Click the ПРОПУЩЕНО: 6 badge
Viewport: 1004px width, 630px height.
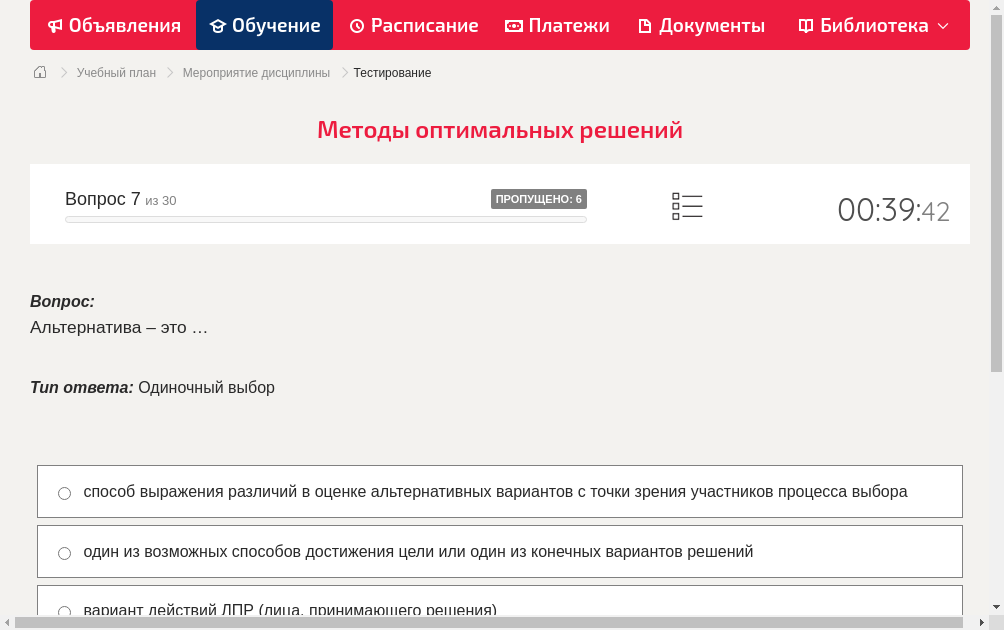click(540, 198)
